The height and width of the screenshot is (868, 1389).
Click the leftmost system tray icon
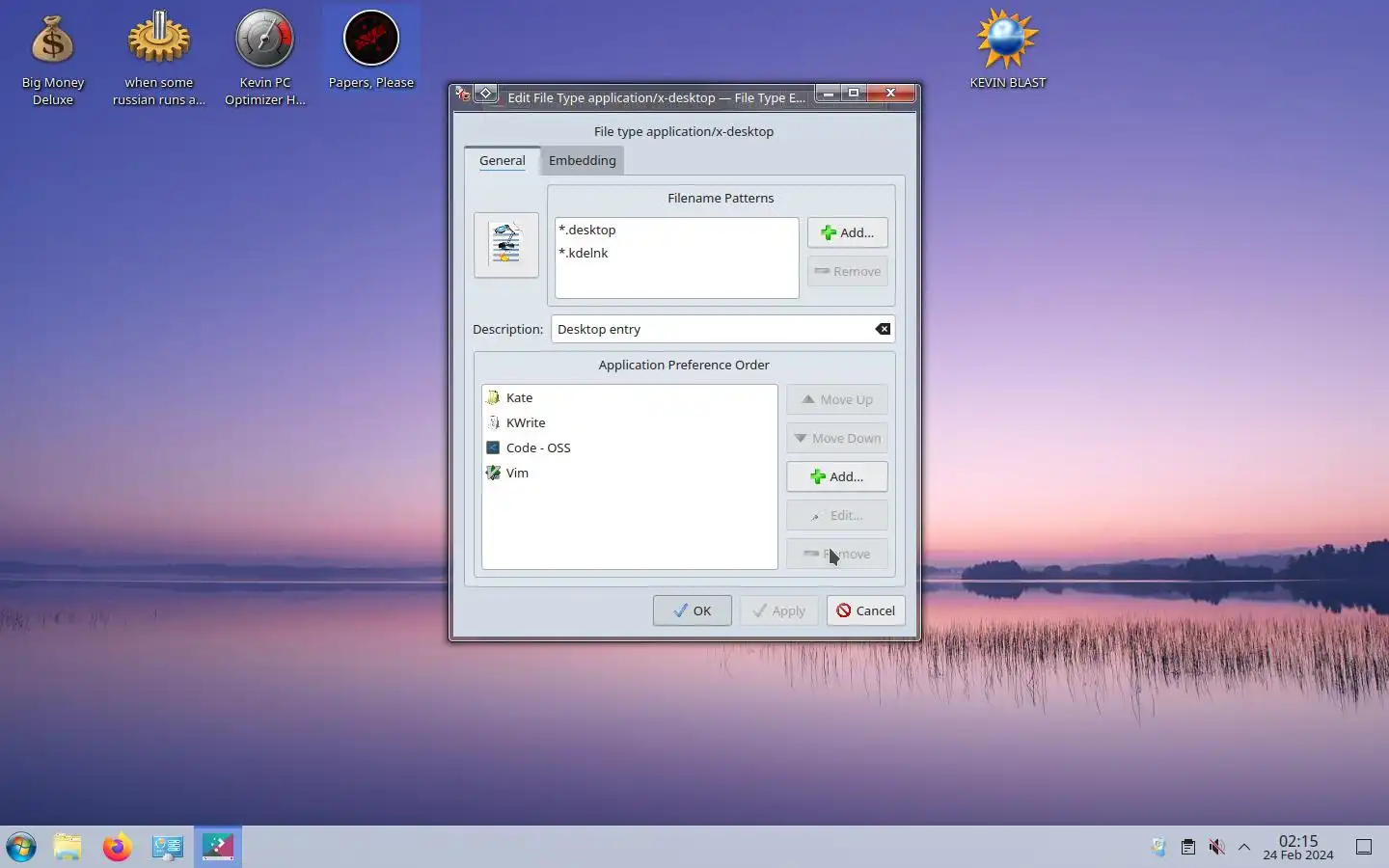point(1159,847)
